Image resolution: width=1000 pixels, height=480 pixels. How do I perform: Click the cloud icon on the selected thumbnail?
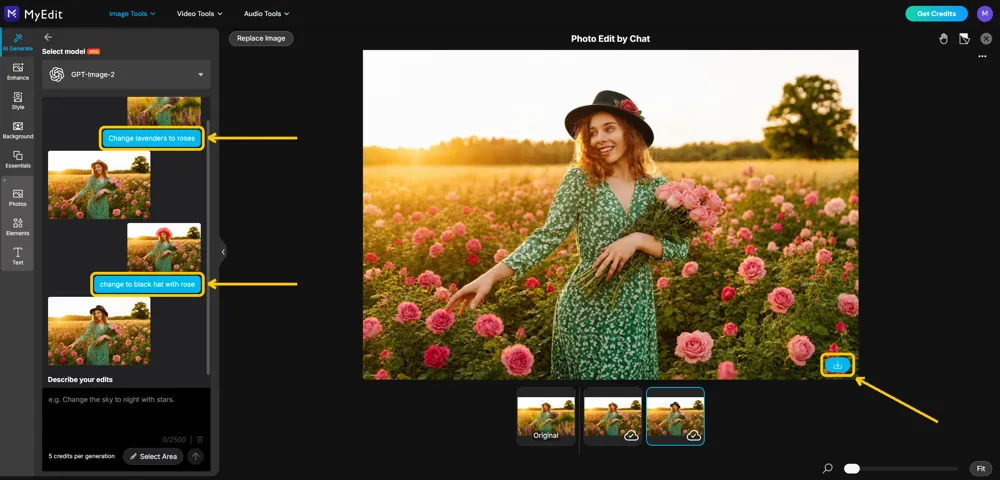694,435
